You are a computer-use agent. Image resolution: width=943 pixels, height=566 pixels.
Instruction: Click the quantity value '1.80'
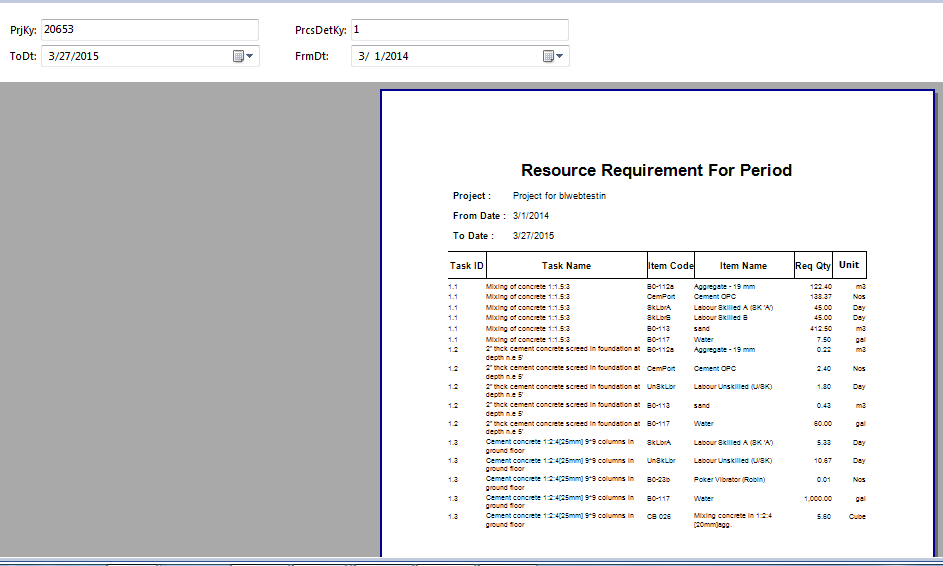(825, 387)
